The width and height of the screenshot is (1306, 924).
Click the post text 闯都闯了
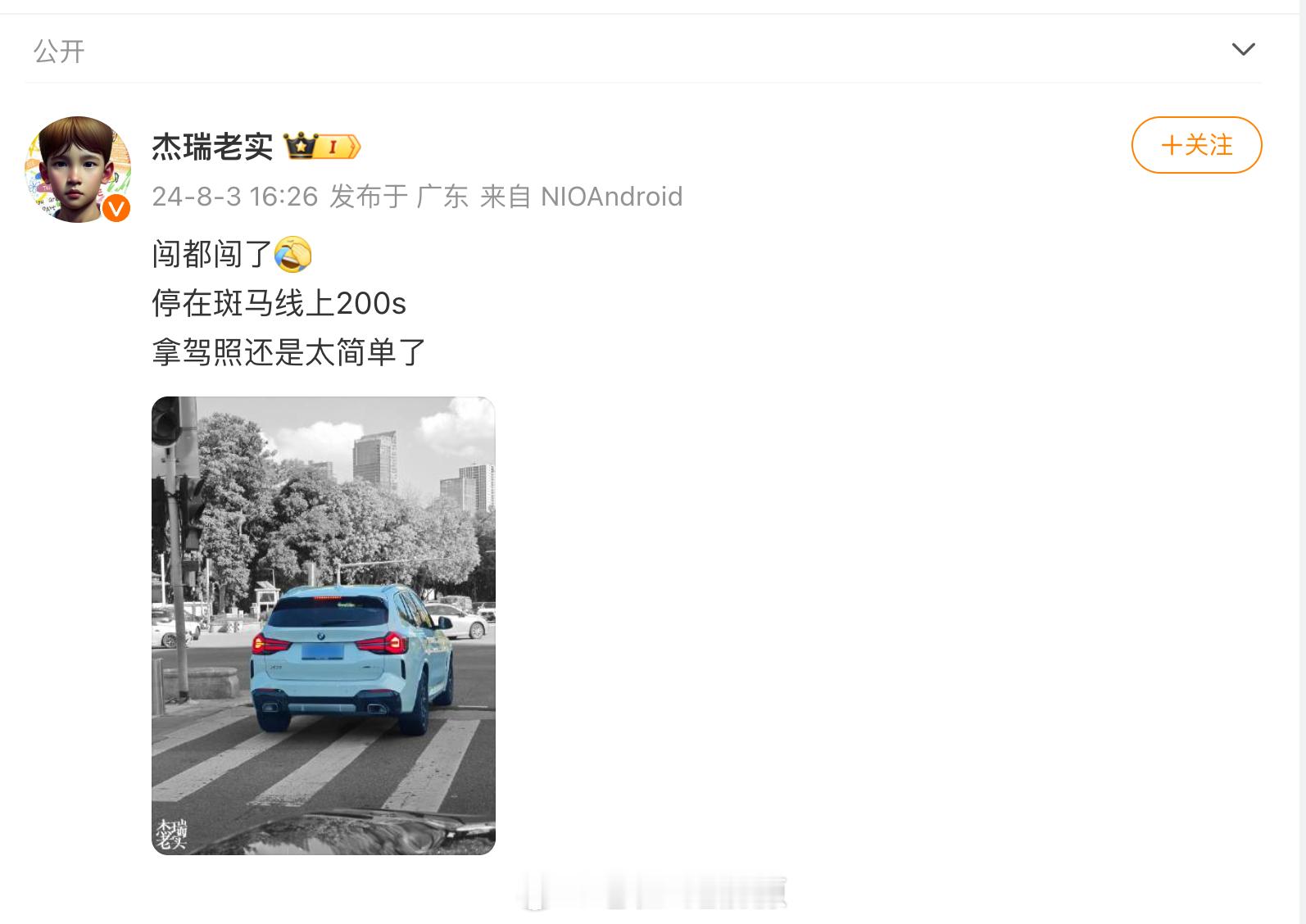tap(212, 254)
